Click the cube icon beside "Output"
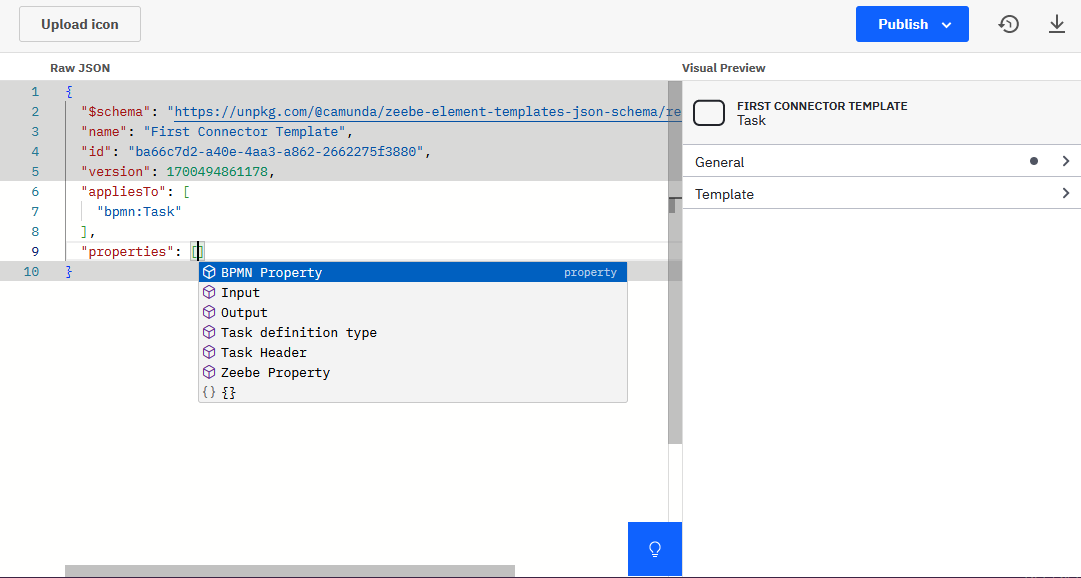This screenshot has height=578, width=1081. 209,312
